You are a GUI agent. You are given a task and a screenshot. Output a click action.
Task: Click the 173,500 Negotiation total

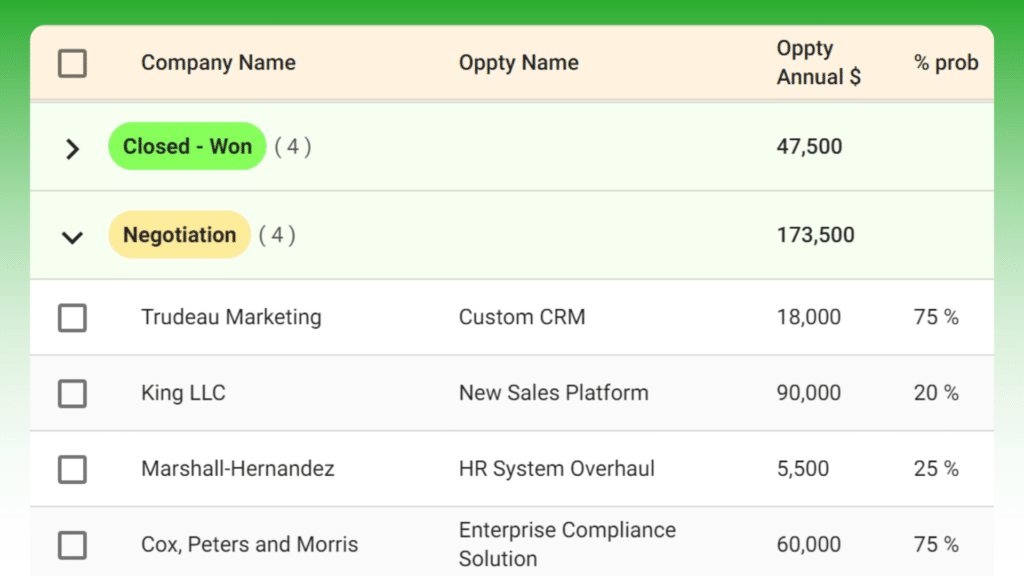tap(815, 234)
